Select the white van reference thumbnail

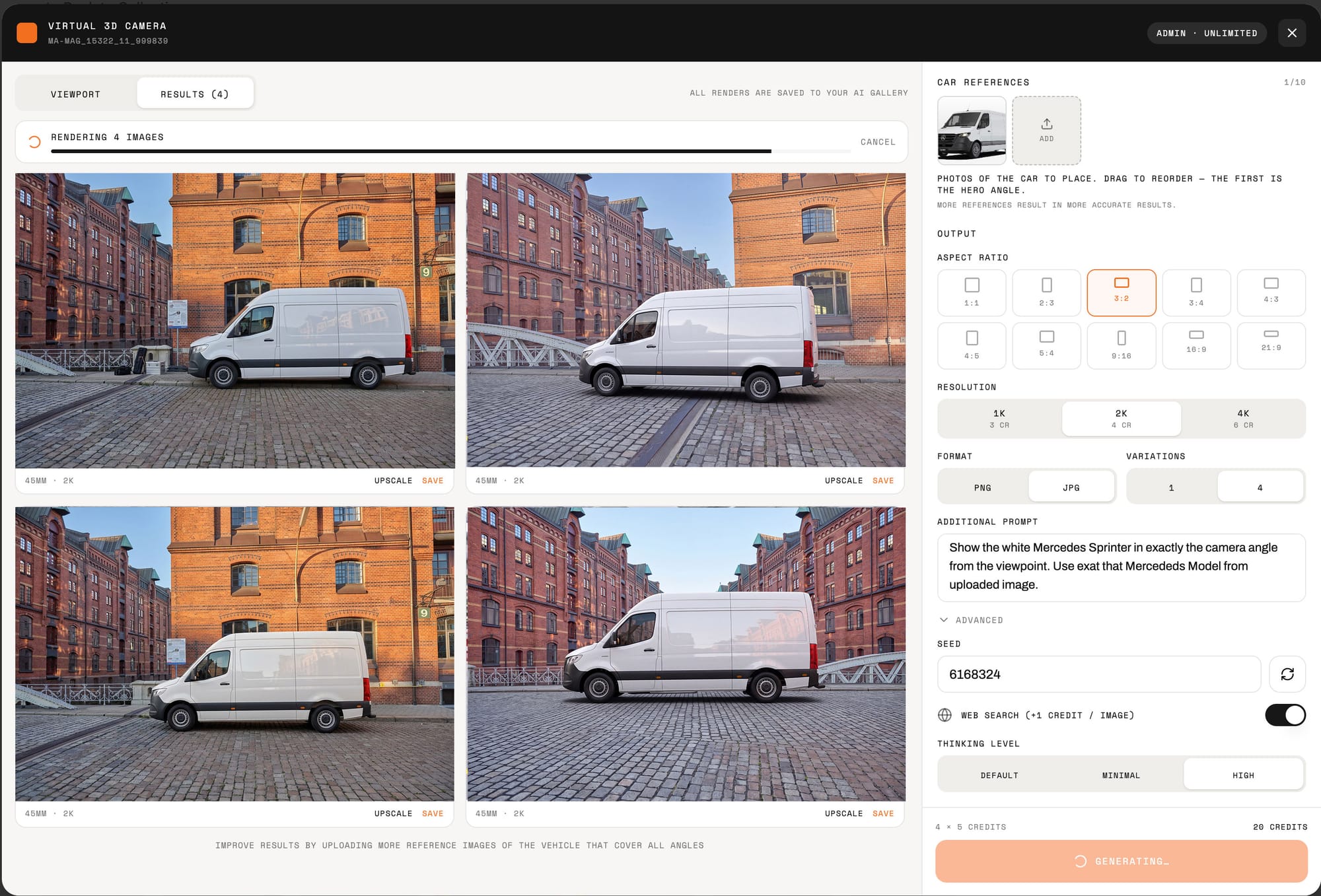(x=972, y=131)
